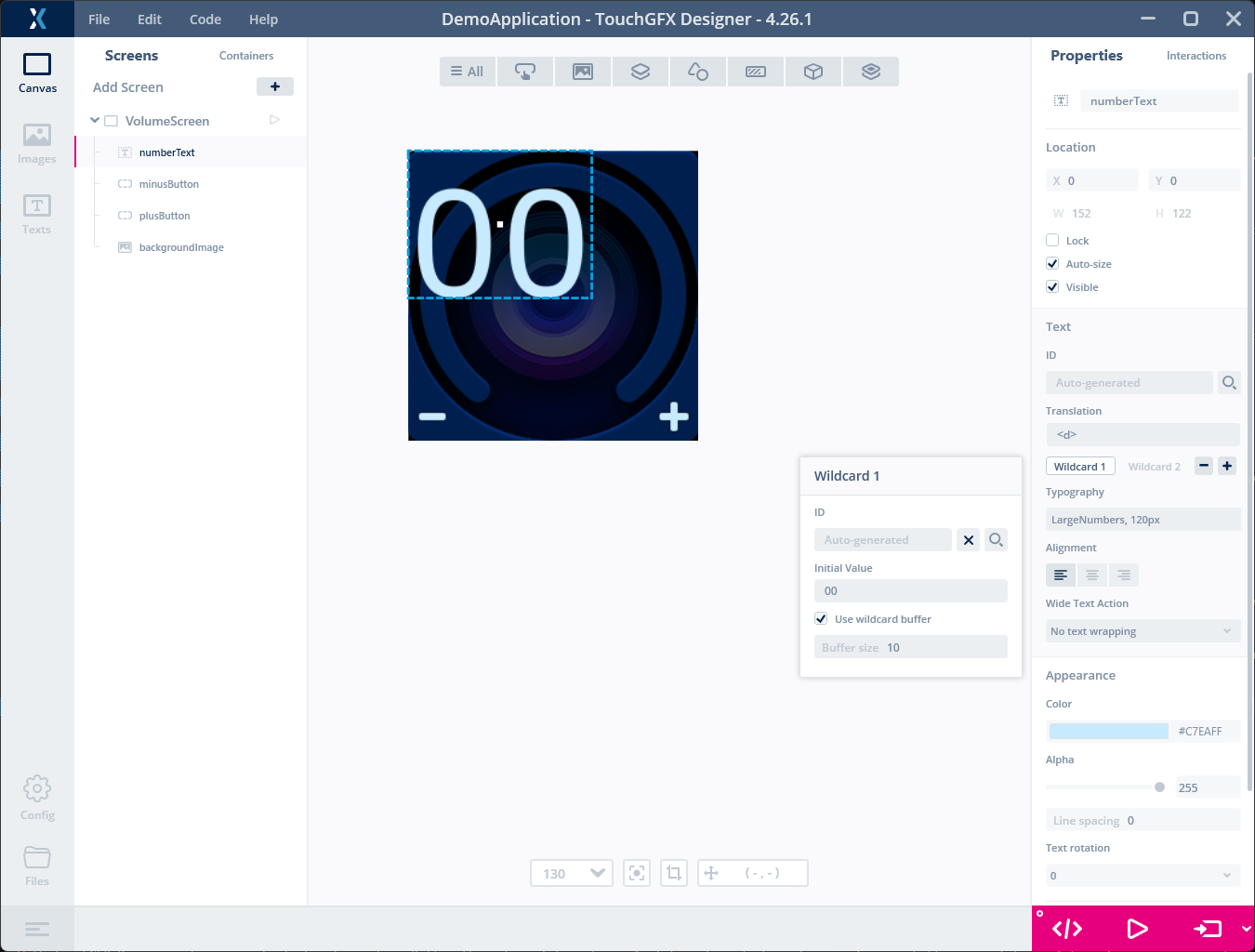Viewport: 1255px width, 952px height.
Task: Collapse the VolumeScreen tree node
Action: click(x=95, y=120)
